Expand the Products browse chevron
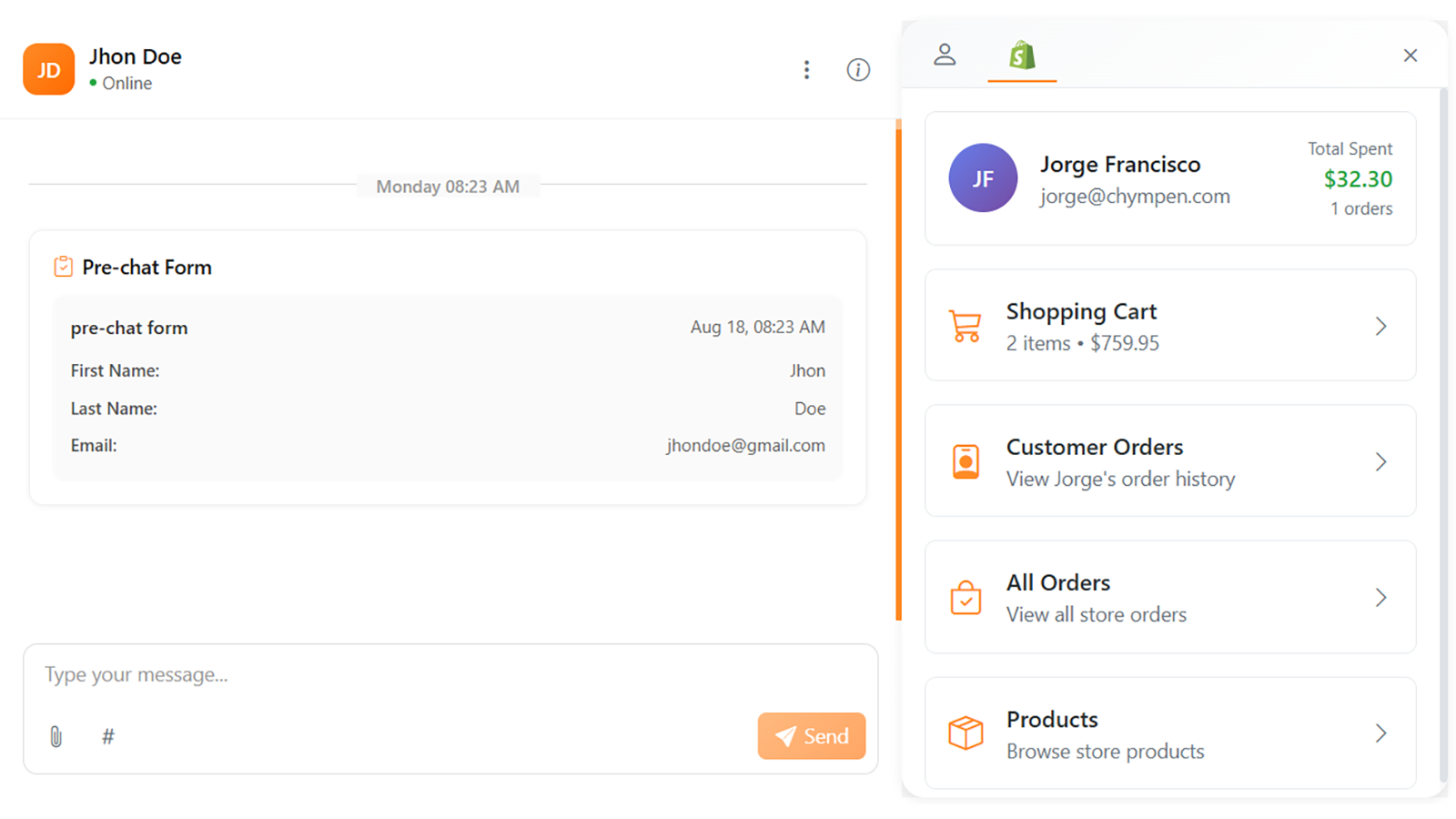This screenshot has height=819, width=1456. point(1380,733)
